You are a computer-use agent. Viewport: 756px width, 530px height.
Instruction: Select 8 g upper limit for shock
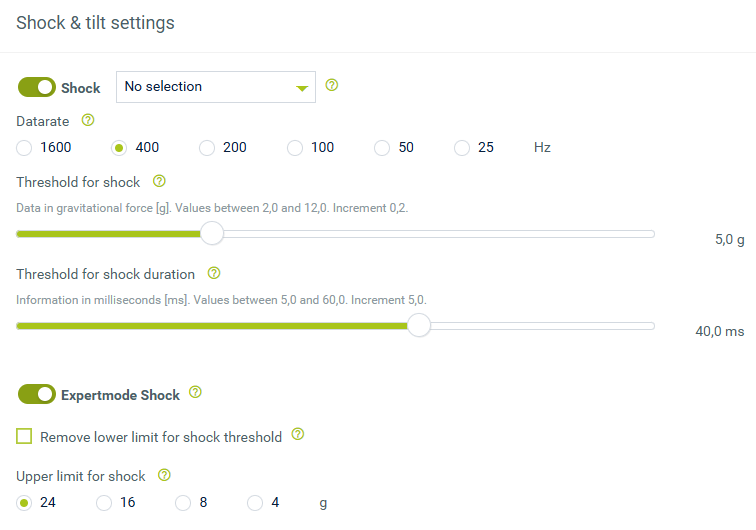coord(183,503)
